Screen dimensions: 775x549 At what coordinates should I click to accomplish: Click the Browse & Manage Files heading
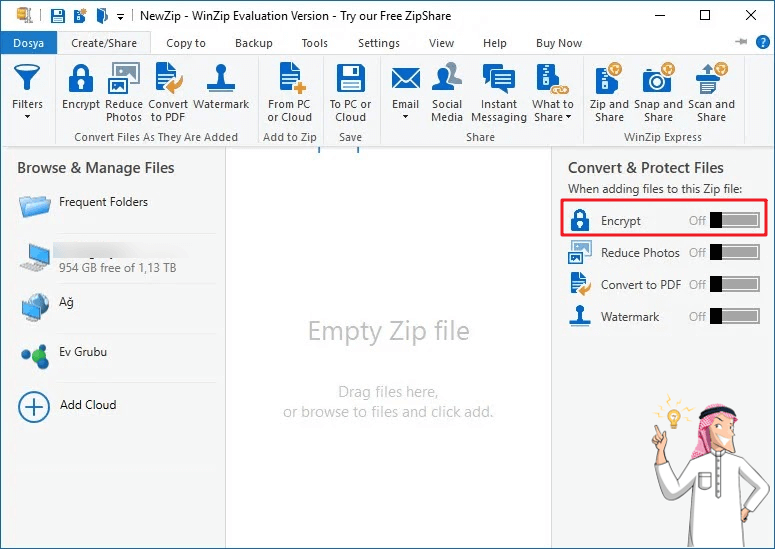[96, 168]
